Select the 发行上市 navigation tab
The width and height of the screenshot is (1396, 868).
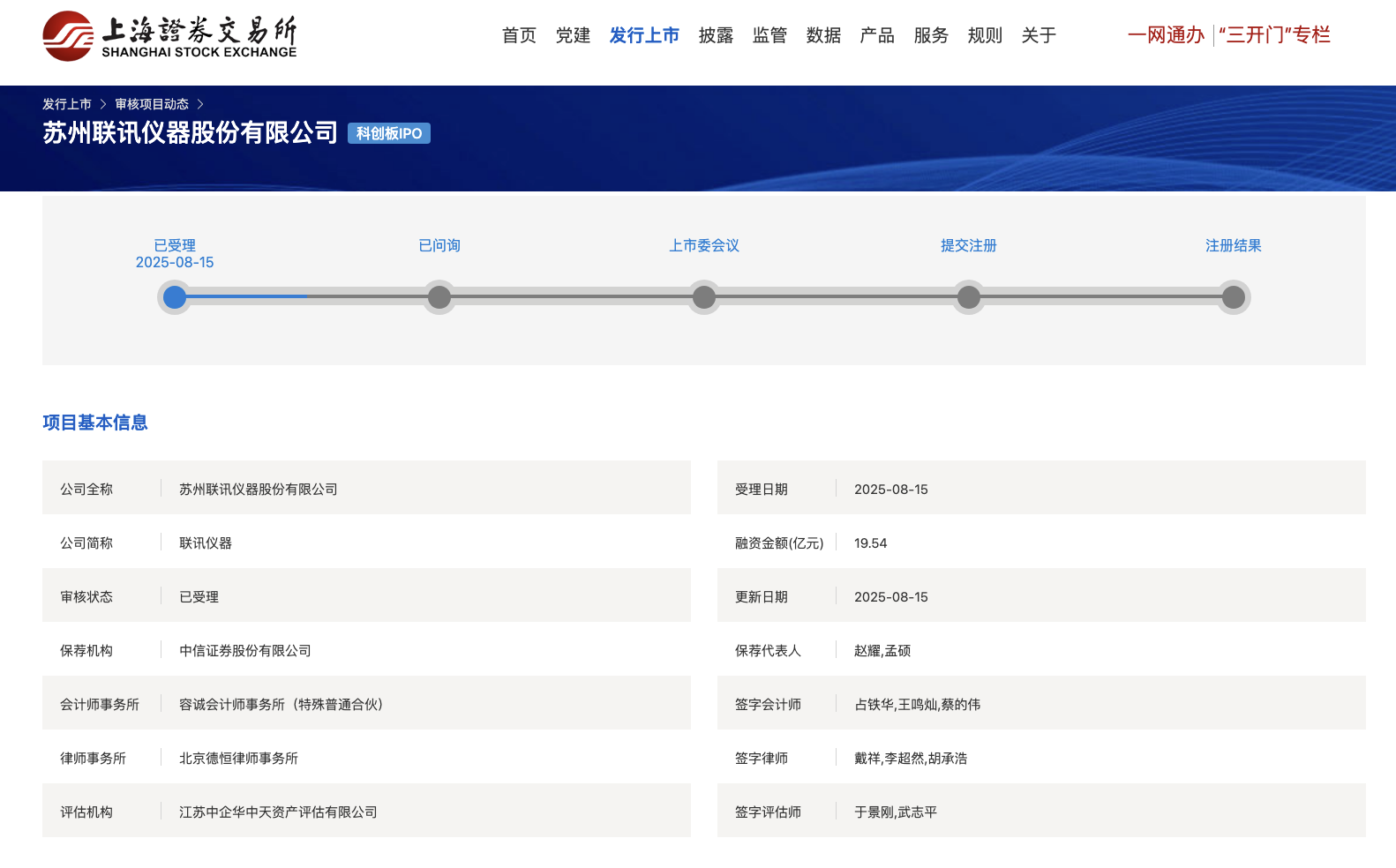pos(644,35)
